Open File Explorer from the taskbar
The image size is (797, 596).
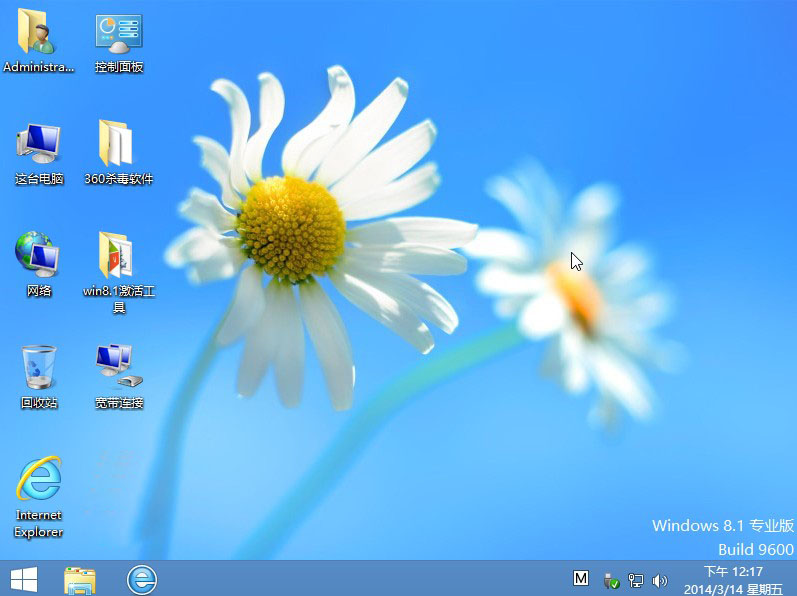pyautogui.click(x=80, y=578)
